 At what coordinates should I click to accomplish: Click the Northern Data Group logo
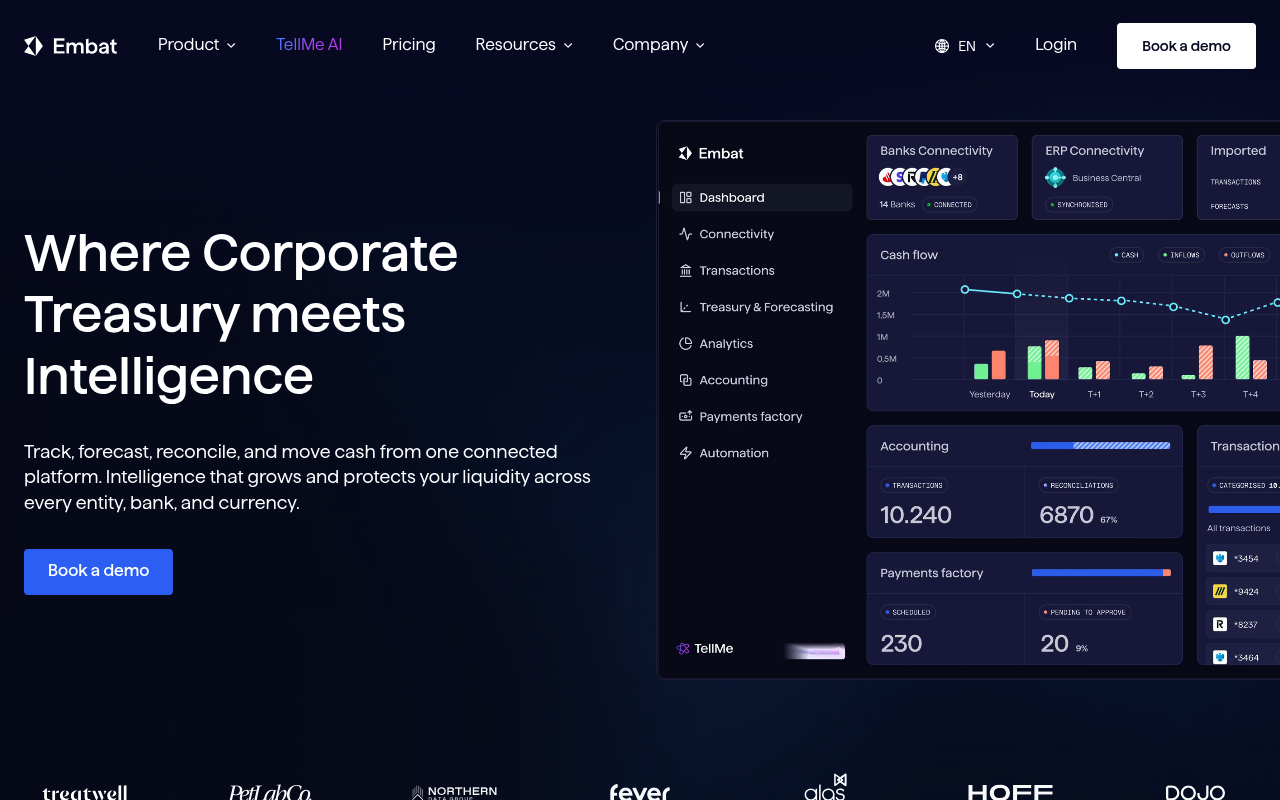pos(454,792)
